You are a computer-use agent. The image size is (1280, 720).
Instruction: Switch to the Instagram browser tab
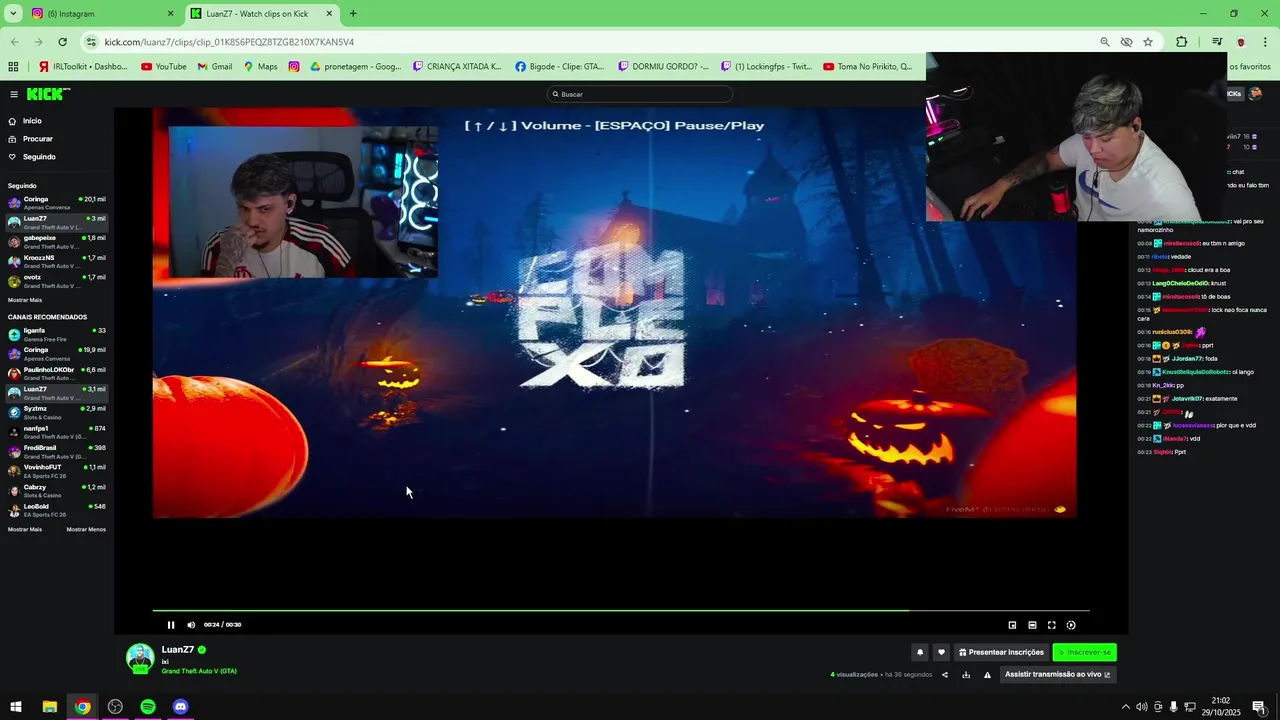pyautogui.click(x=101, y=14)
